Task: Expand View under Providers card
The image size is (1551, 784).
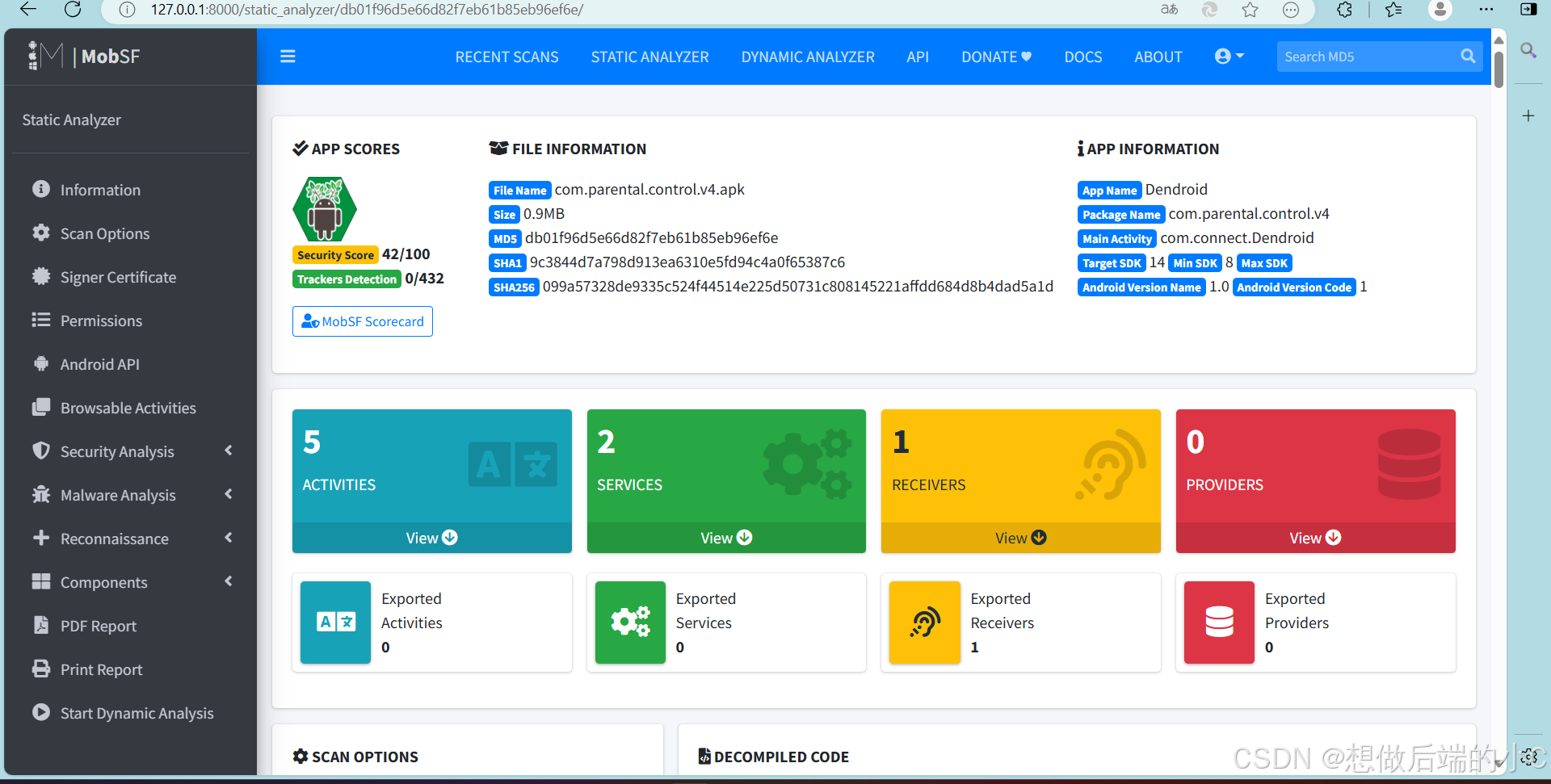Action: tap(1315, 538)
